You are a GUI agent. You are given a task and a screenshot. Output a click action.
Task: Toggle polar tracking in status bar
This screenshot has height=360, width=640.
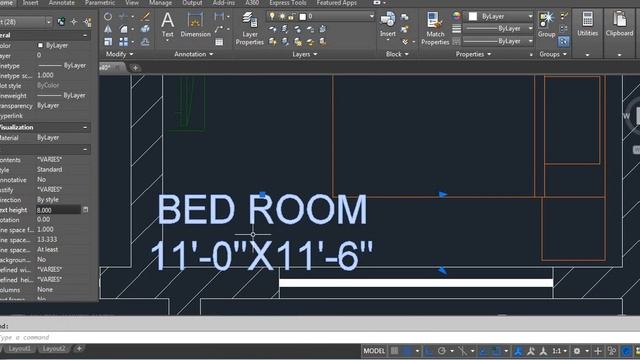coord(442,351)
